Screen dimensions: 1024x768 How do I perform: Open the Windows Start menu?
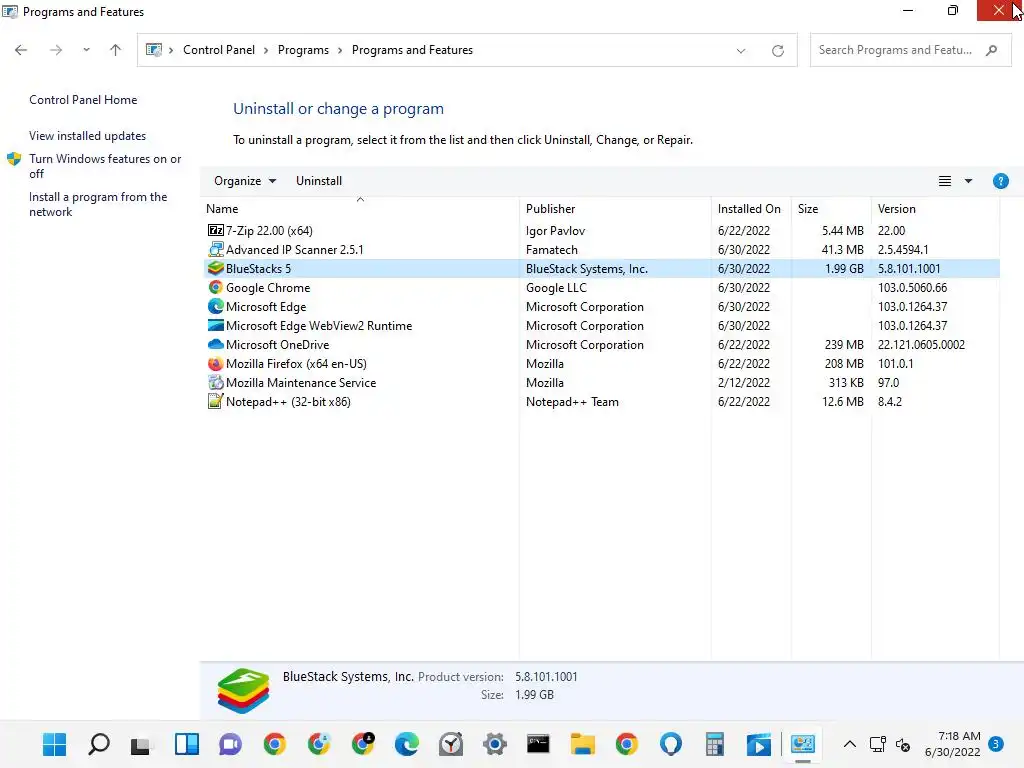(54, 744)
